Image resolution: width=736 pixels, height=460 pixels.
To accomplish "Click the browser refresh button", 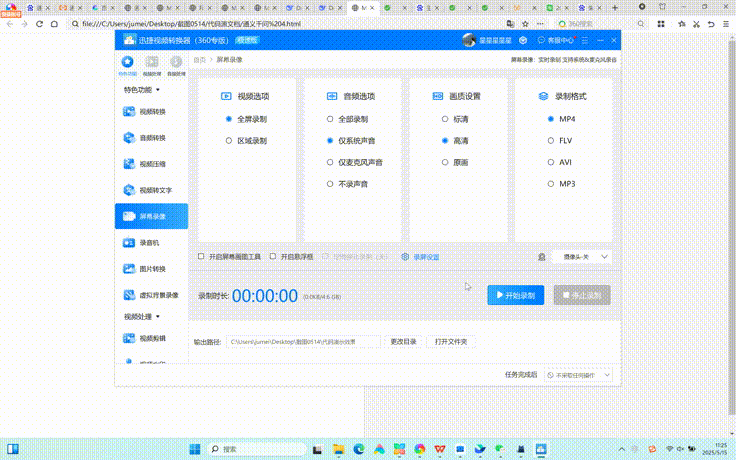I will coord(39,24).
